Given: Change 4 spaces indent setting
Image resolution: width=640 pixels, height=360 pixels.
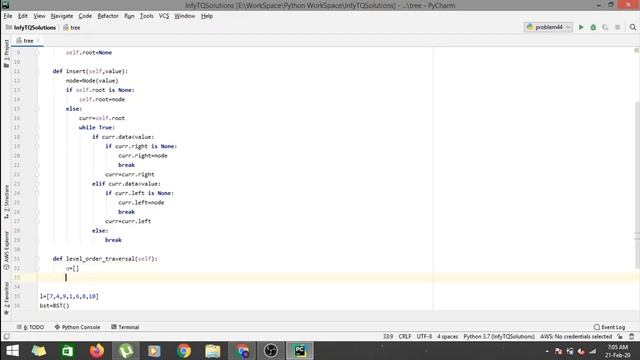Looking at the screenshot, I should click(447, 337).
